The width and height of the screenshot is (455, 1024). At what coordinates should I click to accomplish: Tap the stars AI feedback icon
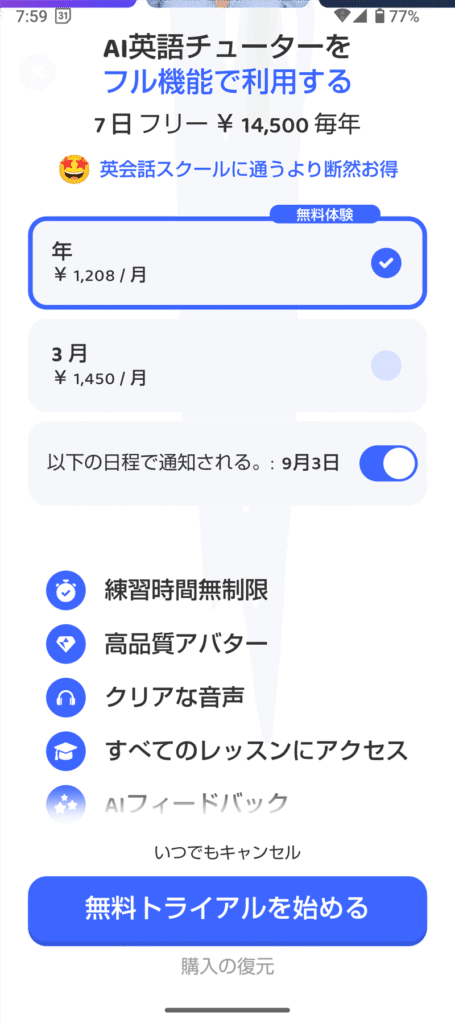[65, 803]
